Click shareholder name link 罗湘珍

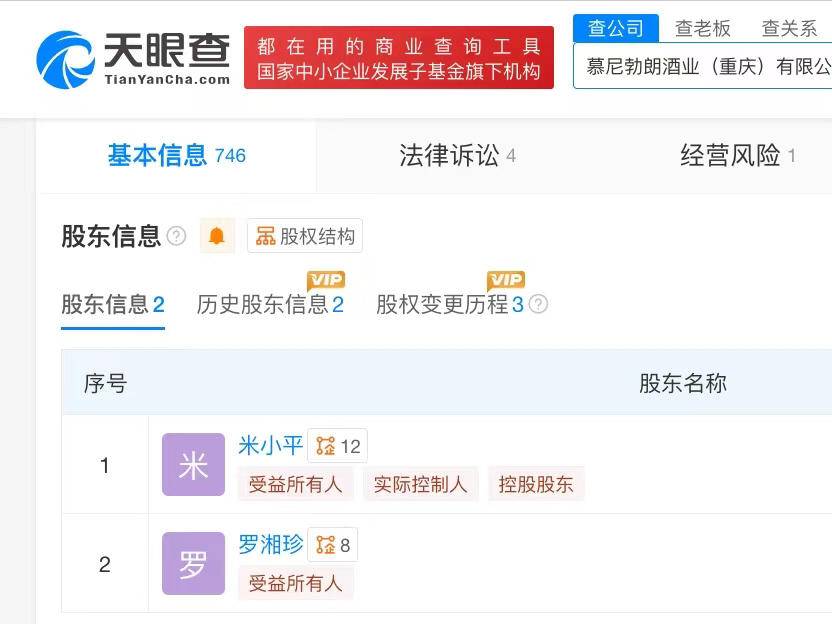[270, 544]
